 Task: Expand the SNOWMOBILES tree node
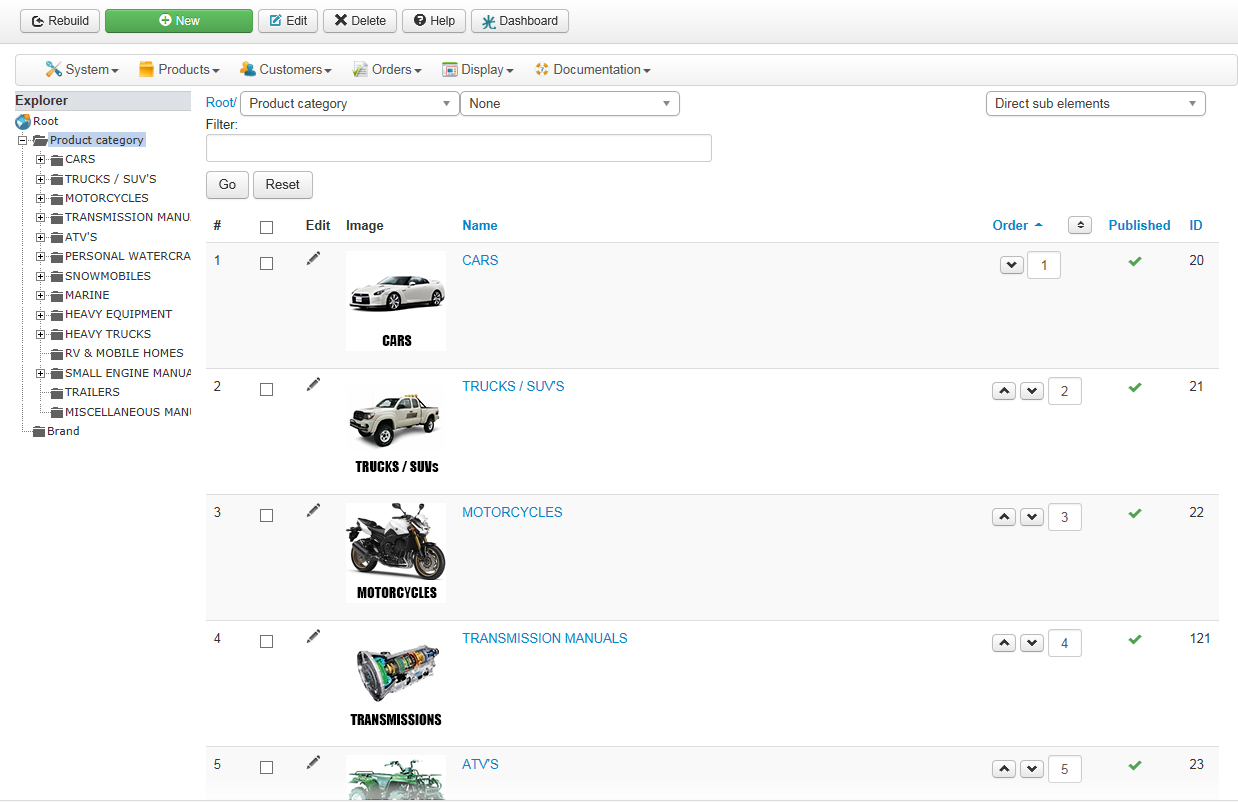[41, 276]
